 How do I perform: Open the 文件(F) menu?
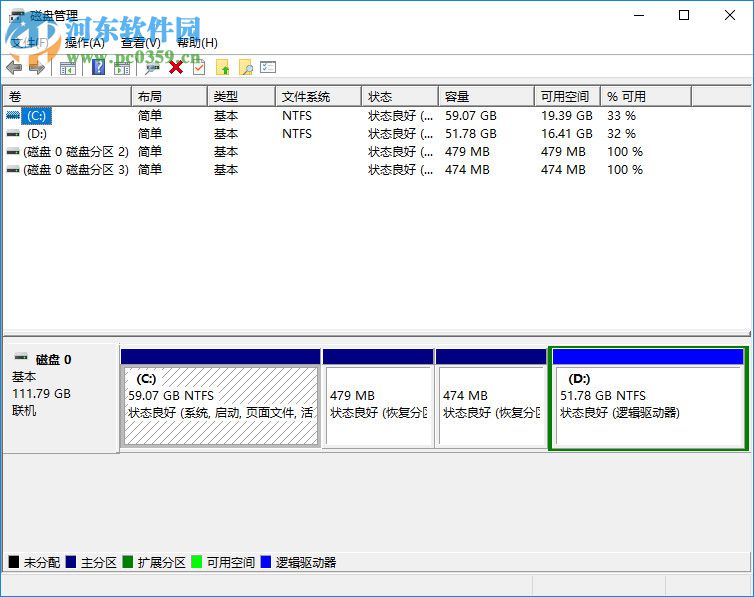[x=29, y=43]
